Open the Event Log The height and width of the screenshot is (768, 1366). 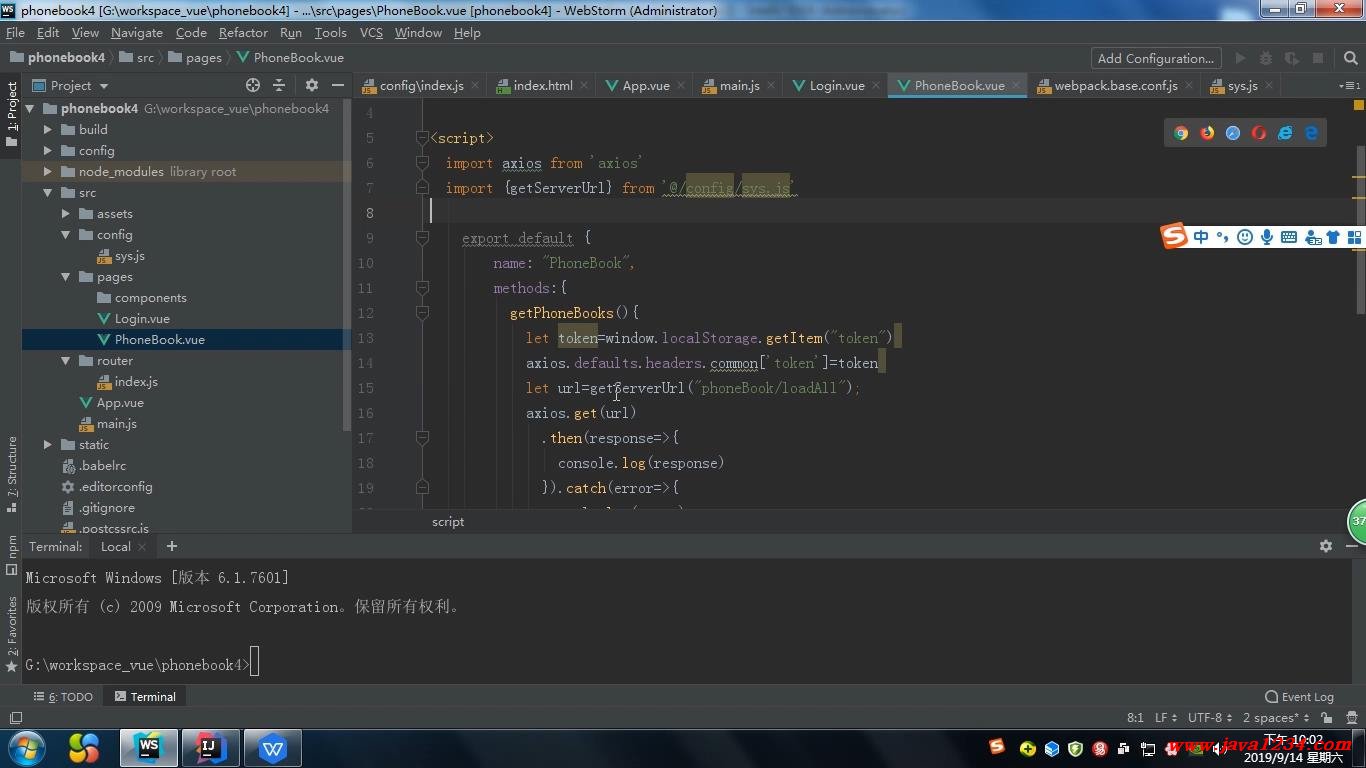click(1299, 697)
